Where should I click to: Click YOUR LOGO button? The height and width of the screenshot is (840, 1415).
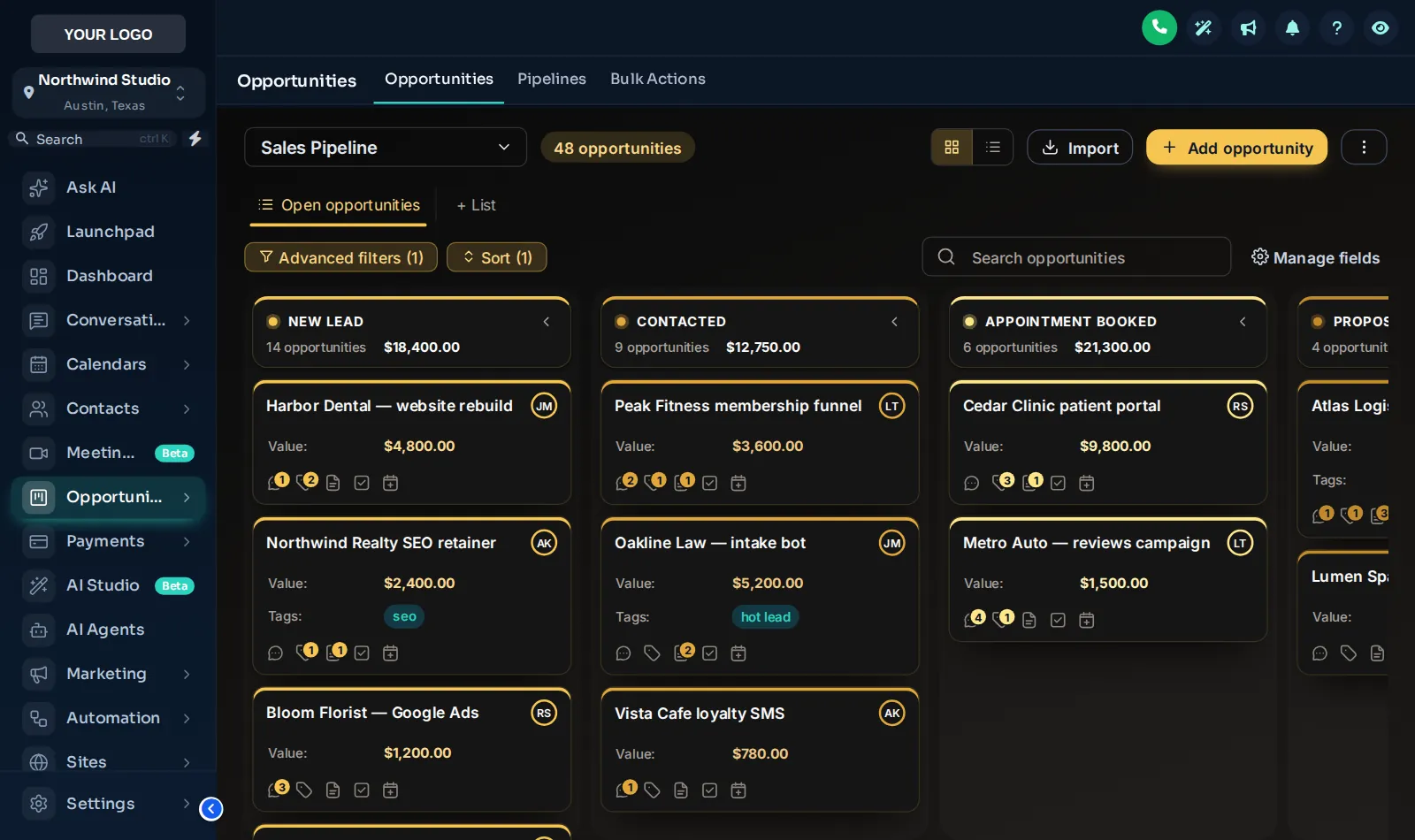click(108, 34)
